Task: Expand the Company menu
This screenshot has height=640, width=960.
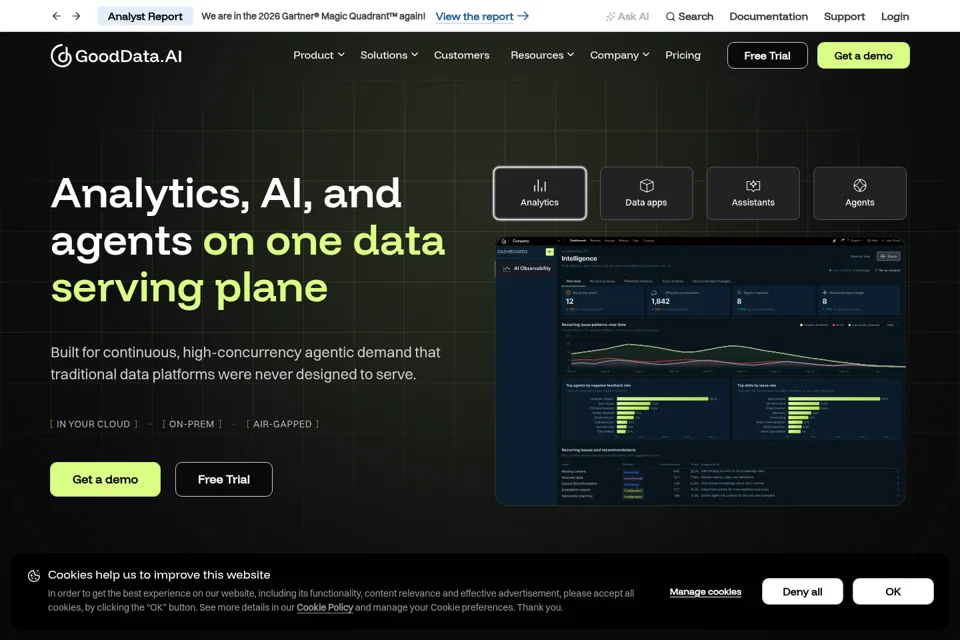Action: click(619, 55)
